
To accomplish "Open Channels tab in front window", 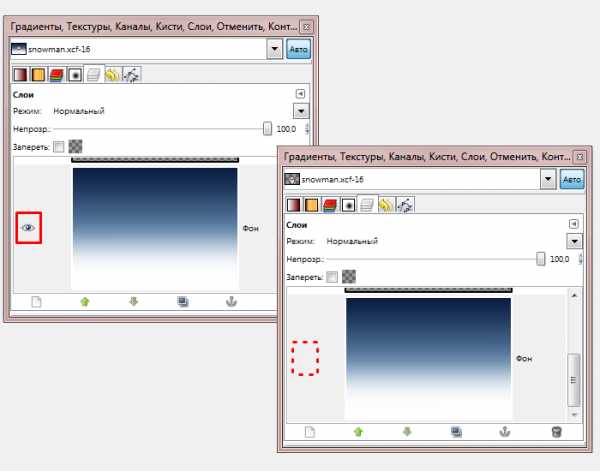I will coord(330,205).
